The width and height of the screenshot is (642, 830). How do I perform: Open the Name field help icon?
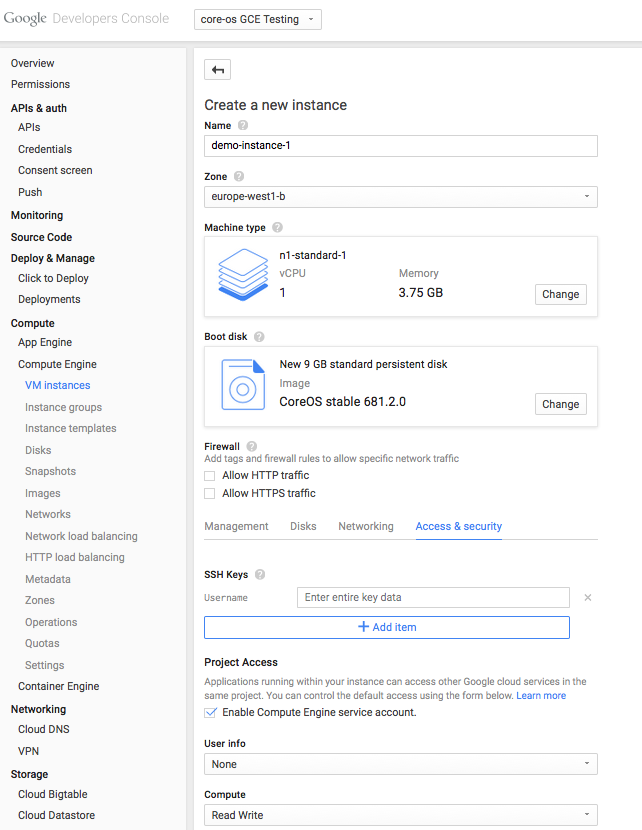click(242, 125)
